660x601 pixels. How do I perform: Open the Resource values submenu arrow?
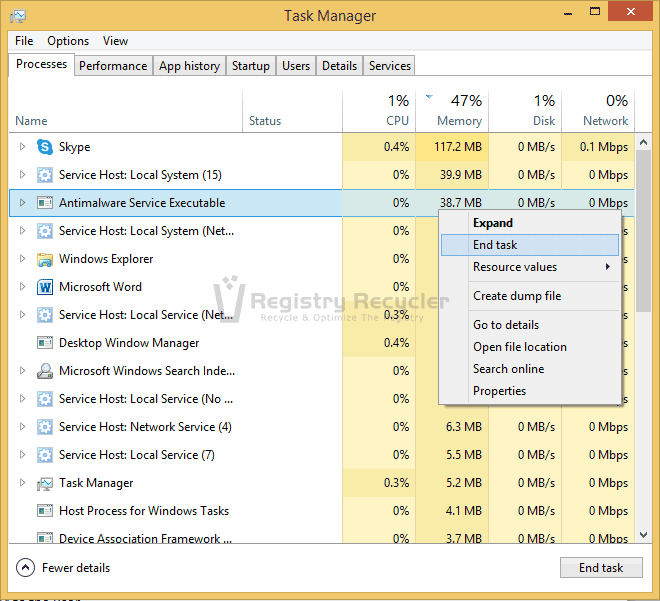pos(607,266)
